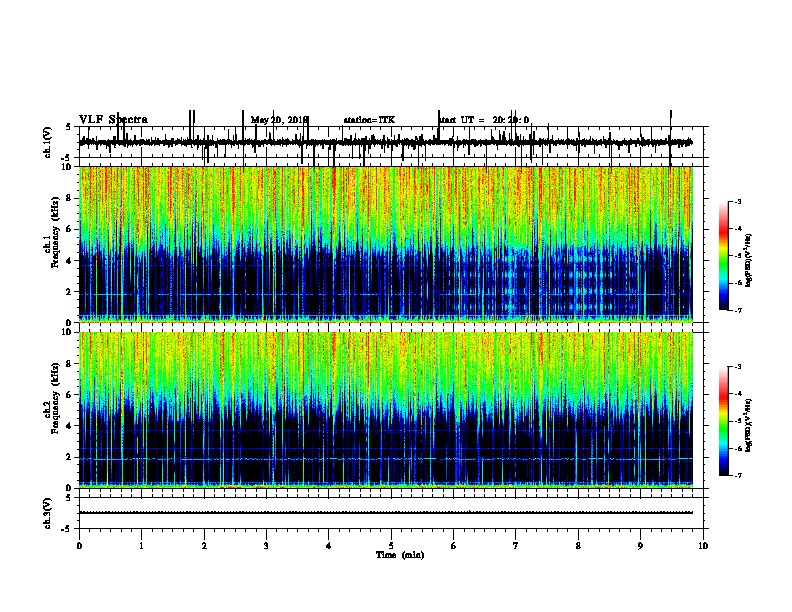Image resolution: width=792 pixels, height=612 pixels.
Task: Click the "8" kHz tick of ch.1 spectrogram
Action: coord(70,198)
